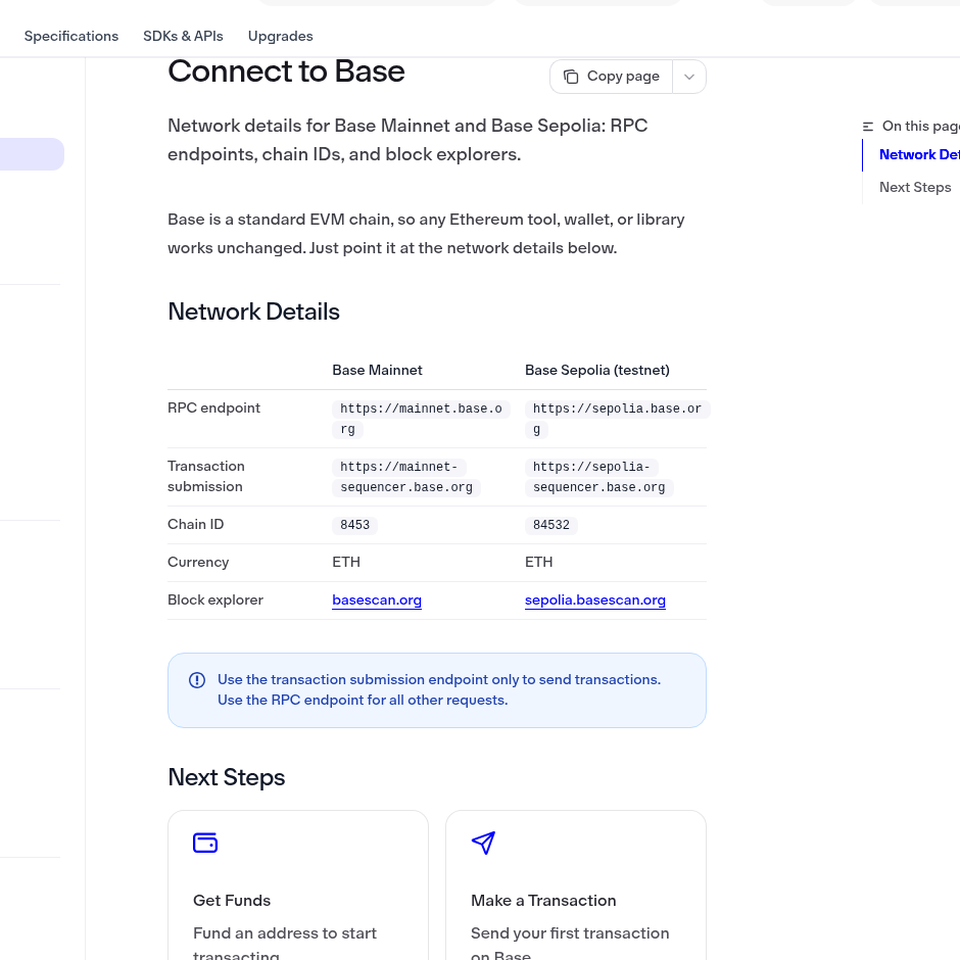Click the Copy page button label

(623, 77)
